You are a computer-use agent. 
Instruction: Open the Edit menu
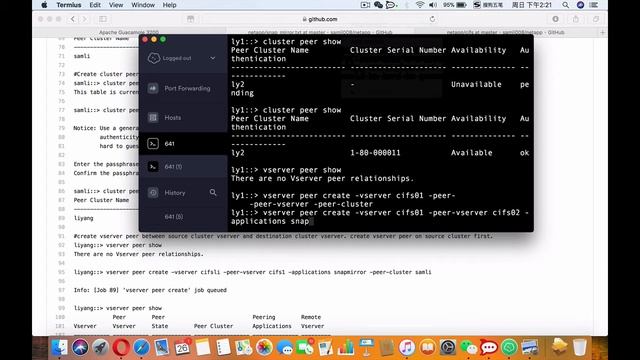pyautogui.click(x=95, y=5)
